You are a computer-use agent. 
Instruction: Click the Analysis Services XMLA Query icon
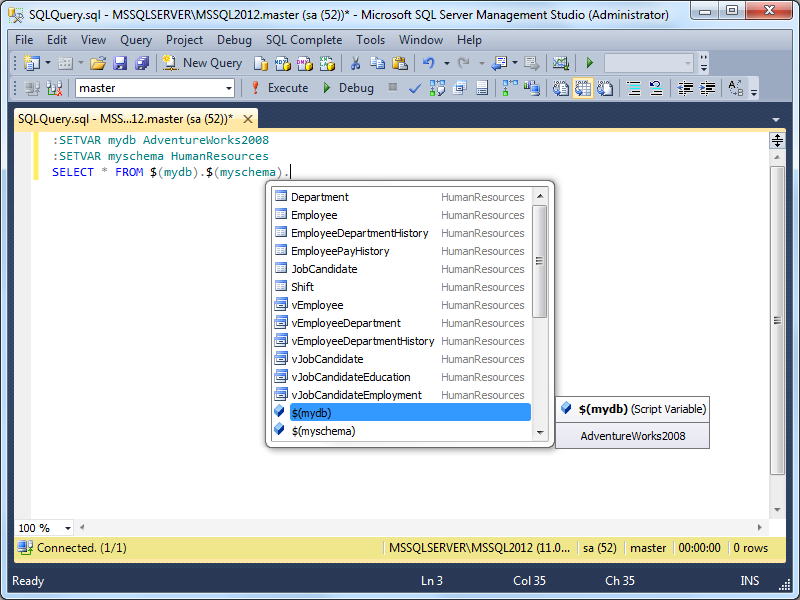tap(327, 63)
